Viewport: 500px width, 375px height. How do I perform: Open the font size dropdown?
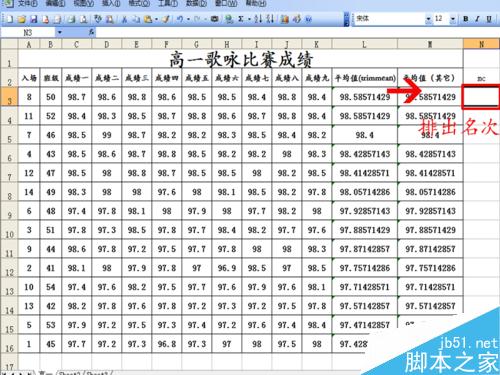coord(452,19)
